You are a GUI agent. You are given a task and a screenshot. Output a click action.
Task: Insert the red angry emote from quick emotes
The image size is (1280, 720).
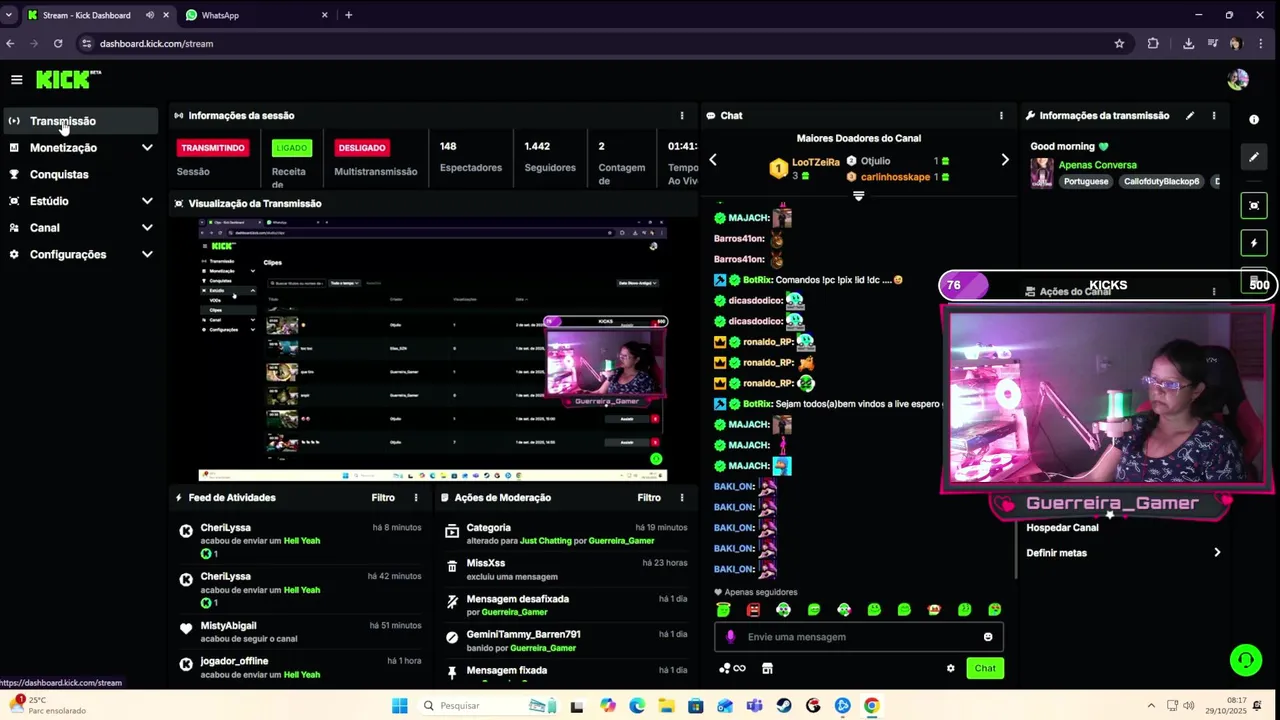754,610
